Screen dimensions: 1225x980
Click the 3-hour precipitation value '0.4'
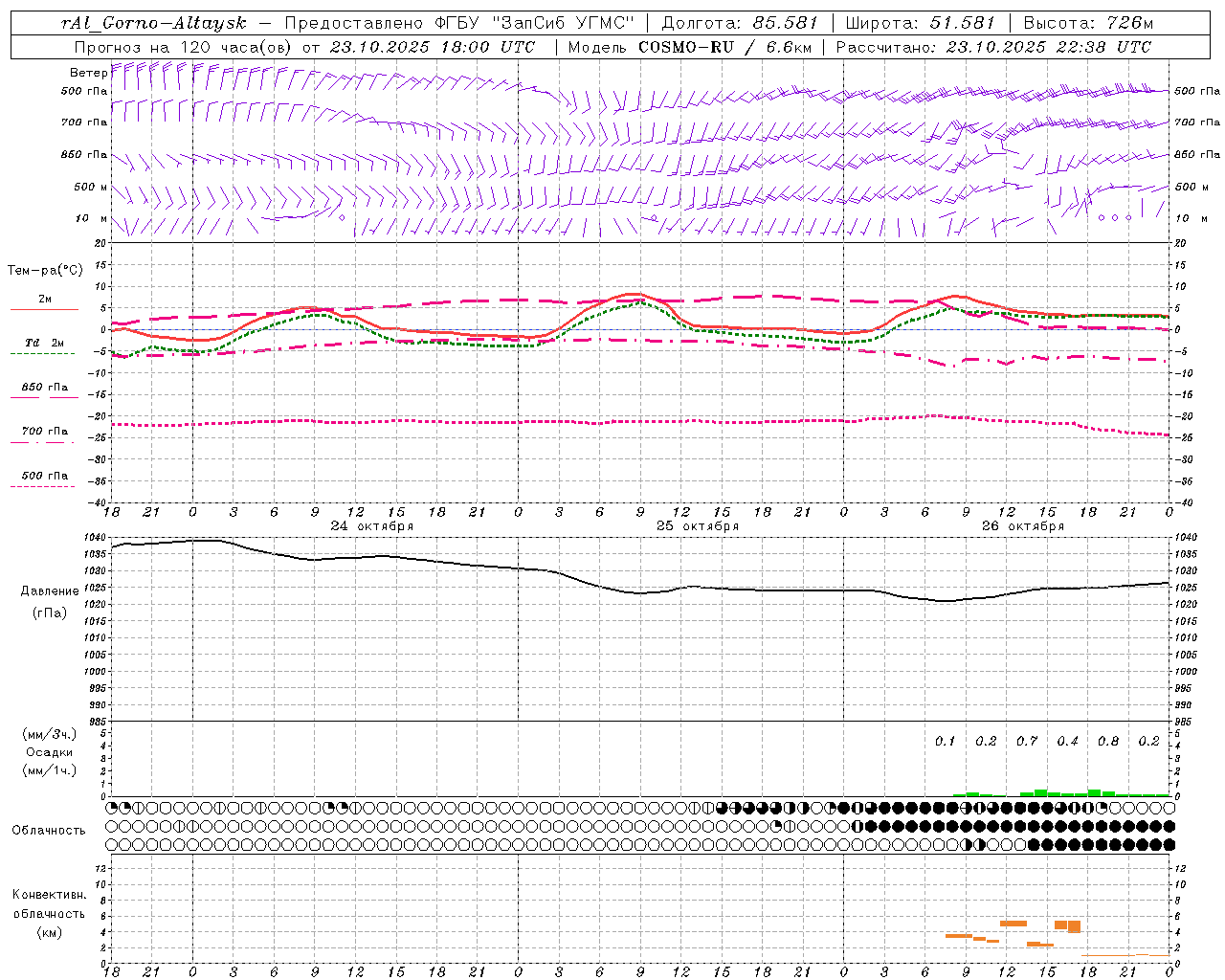tap(1068, 741)
